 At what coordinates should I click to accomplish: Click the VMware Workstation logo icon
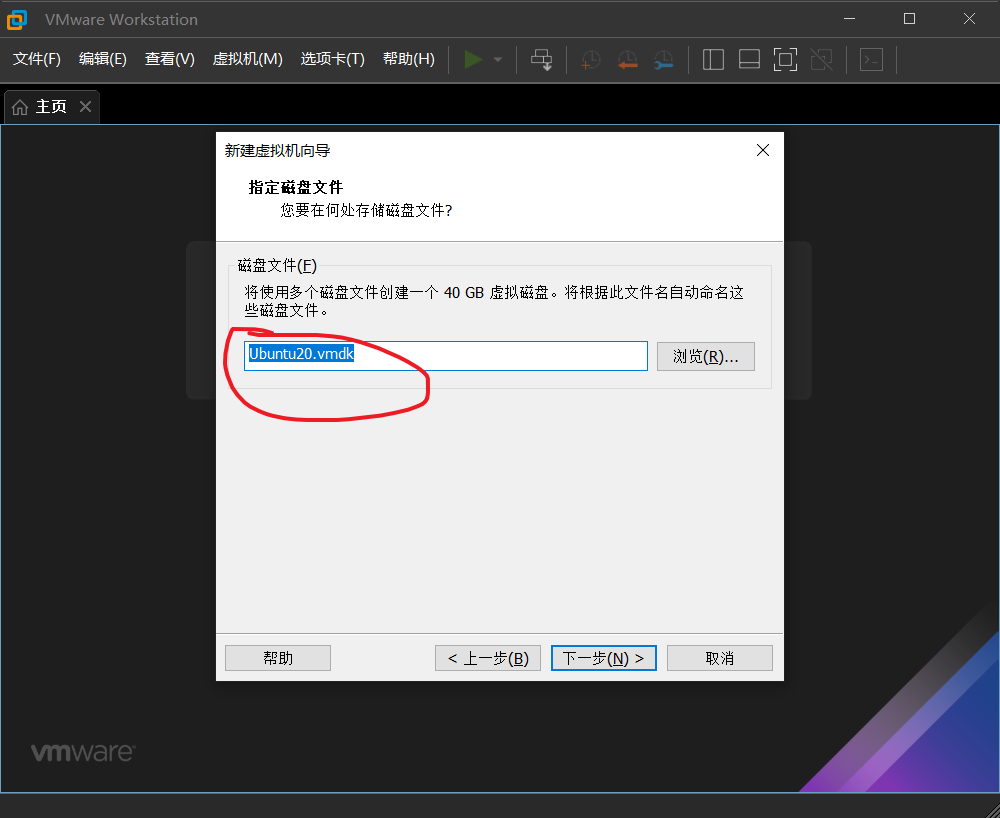point(17,19)
